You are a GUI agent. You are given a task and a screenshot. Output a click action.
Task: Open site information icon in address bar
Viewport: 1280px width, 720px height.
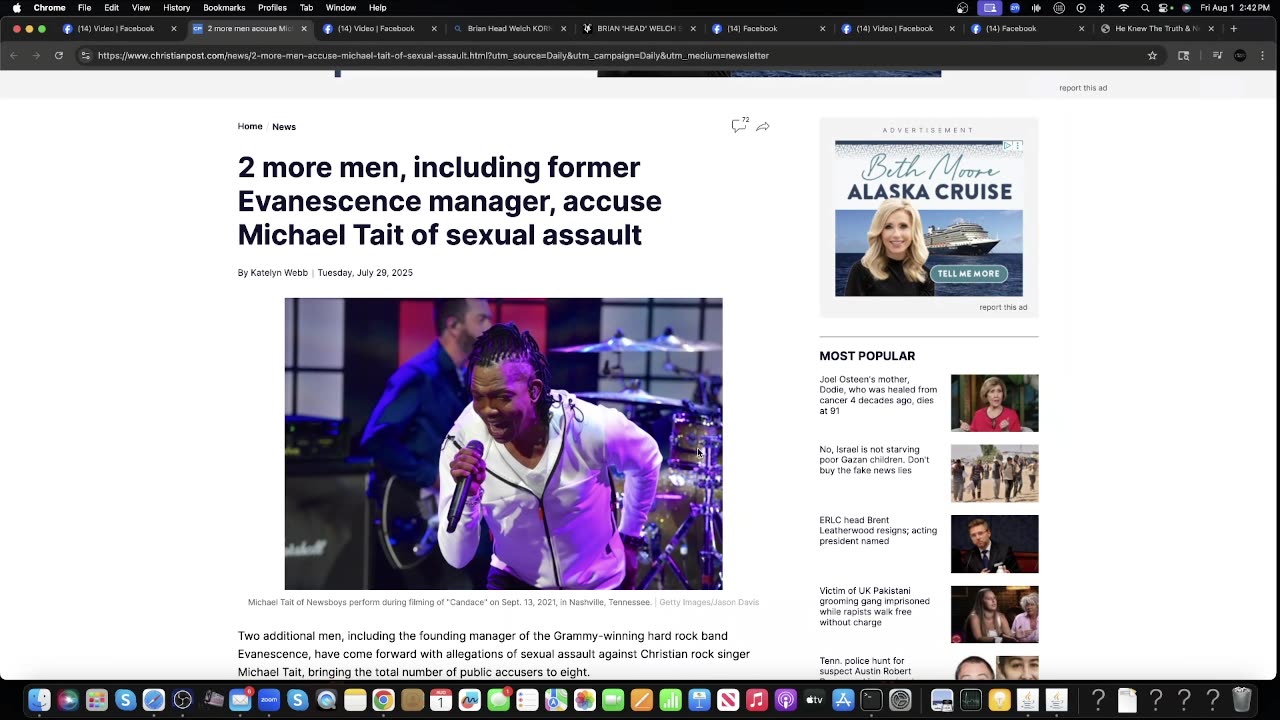(x=85, y=56)
